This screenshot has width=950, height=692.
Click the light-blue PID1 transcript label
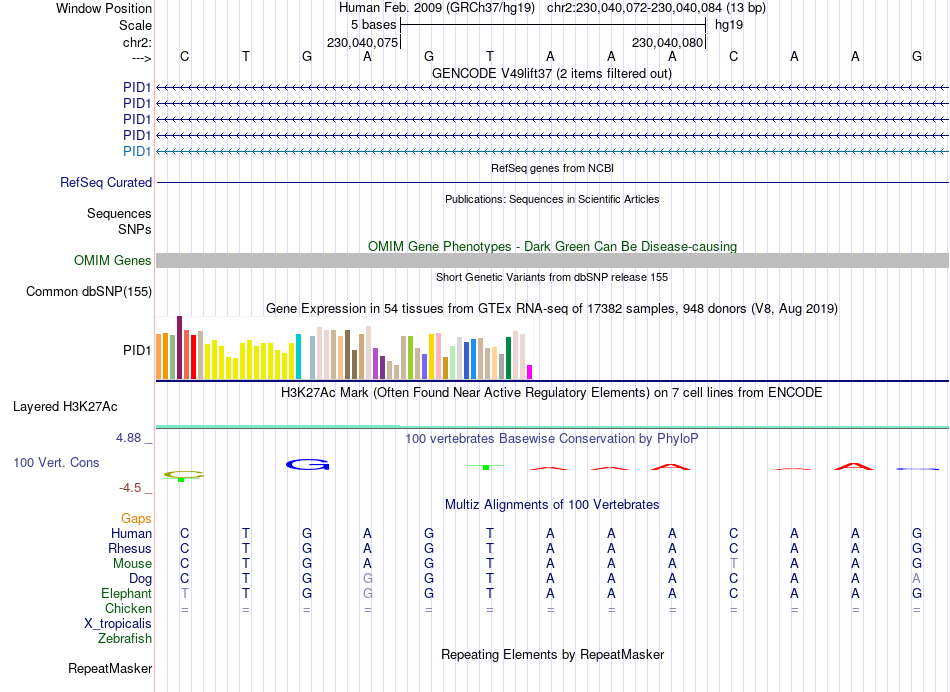136,151
